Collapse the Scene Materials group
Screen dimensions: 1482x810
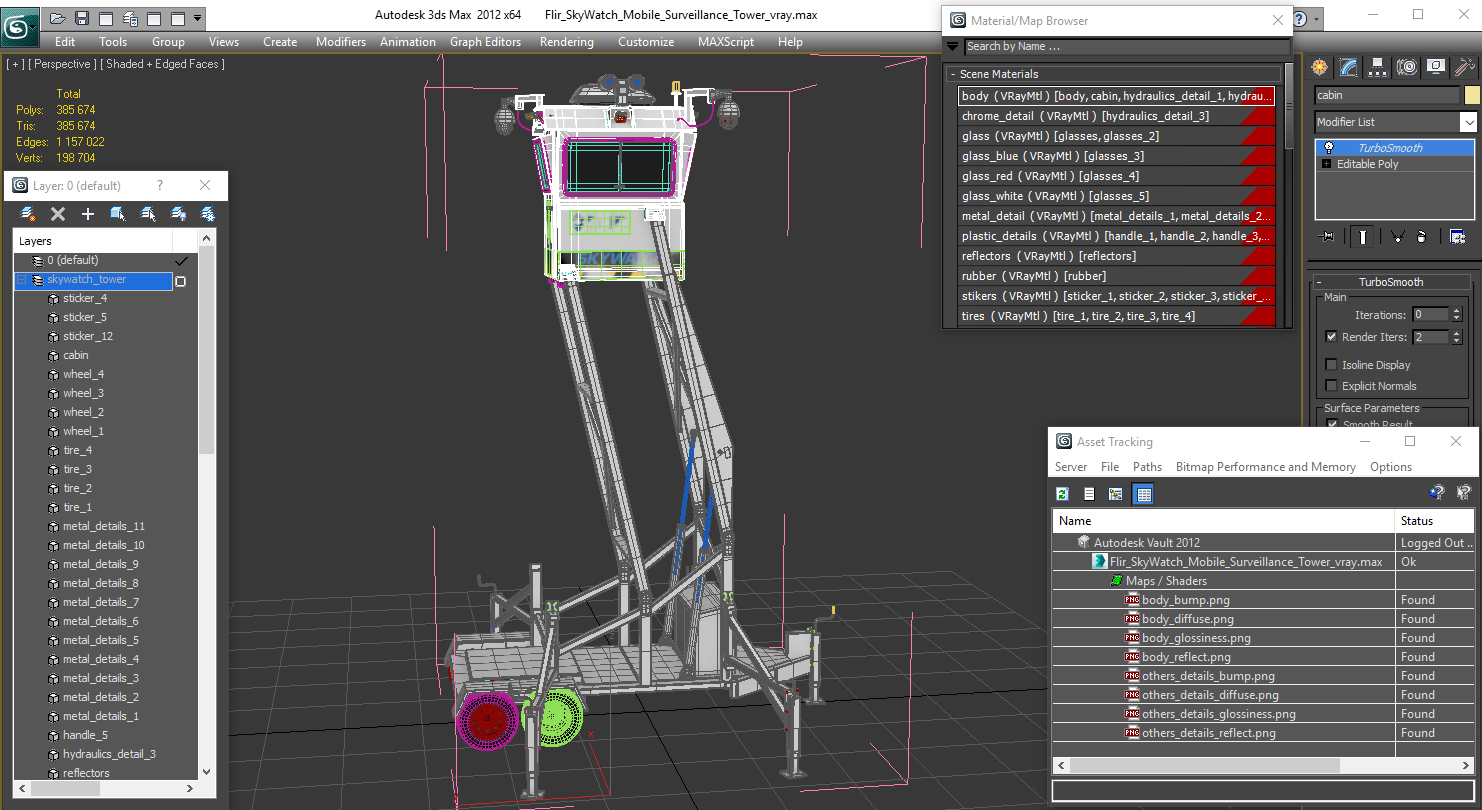tap(953, 74)
